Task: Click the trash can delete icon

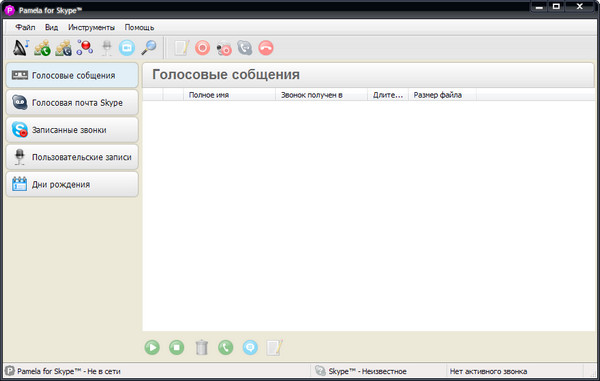Action: (202, 347)
